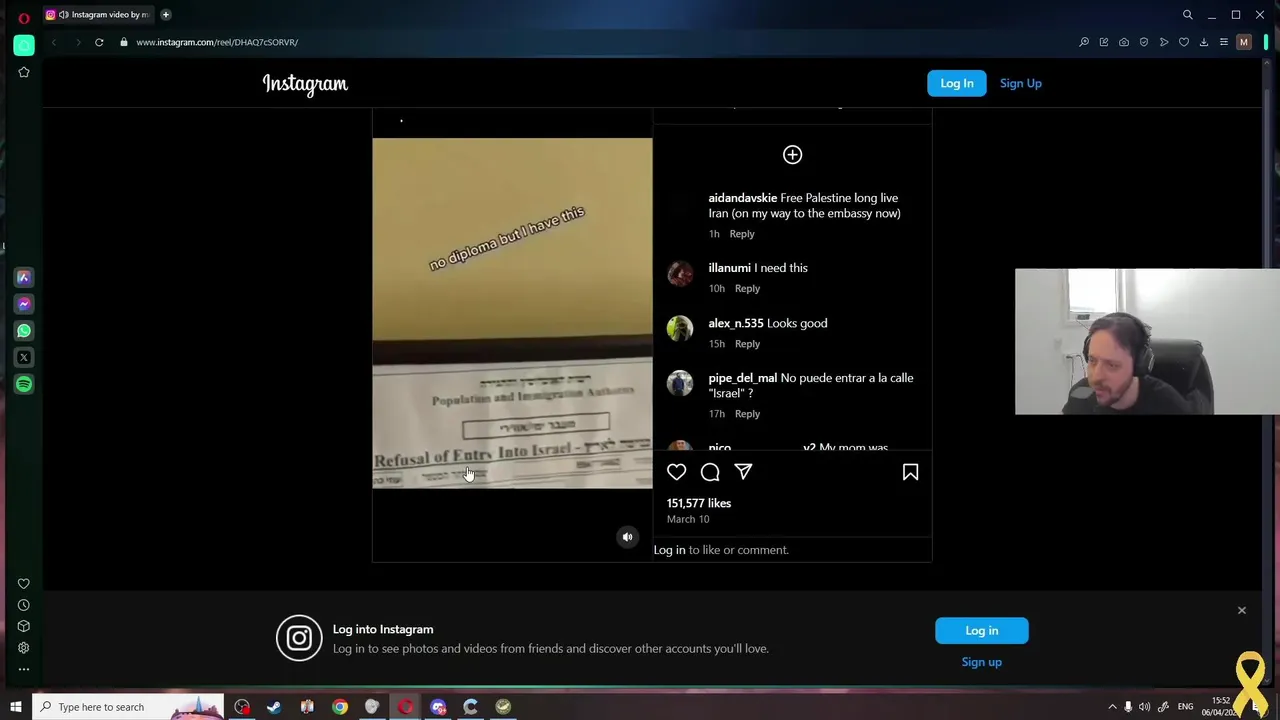Open illanumi's profile avatar
Screen dimensions: 1280x720
coord(680,273)
